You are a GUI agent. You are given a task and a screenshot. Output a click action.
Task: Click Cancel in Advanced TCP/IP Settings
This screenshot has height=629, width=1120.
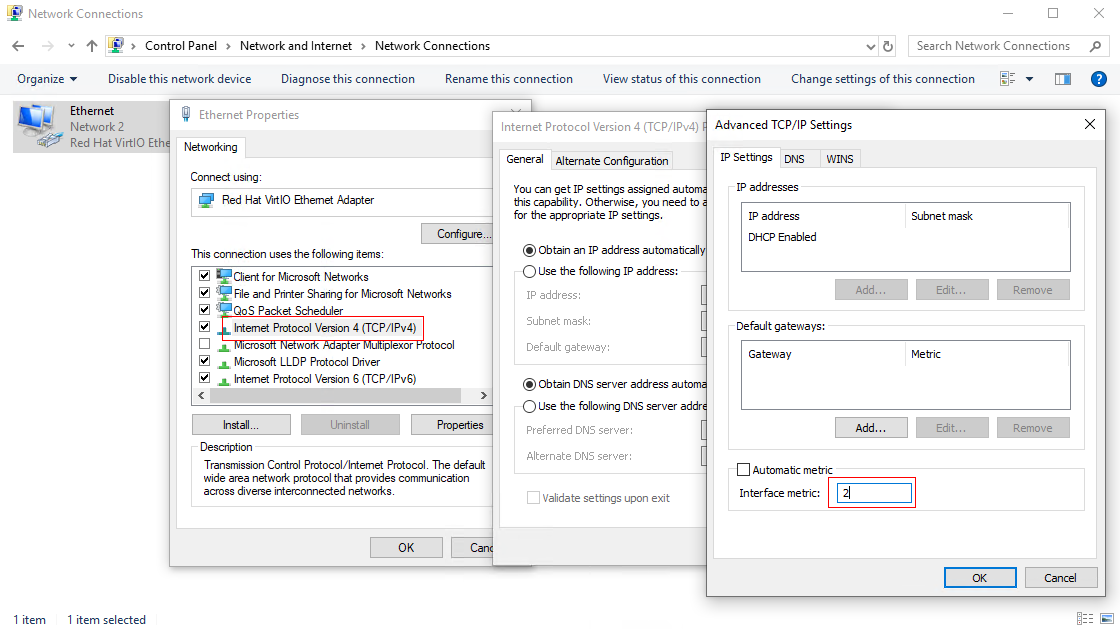point(1060,578)
